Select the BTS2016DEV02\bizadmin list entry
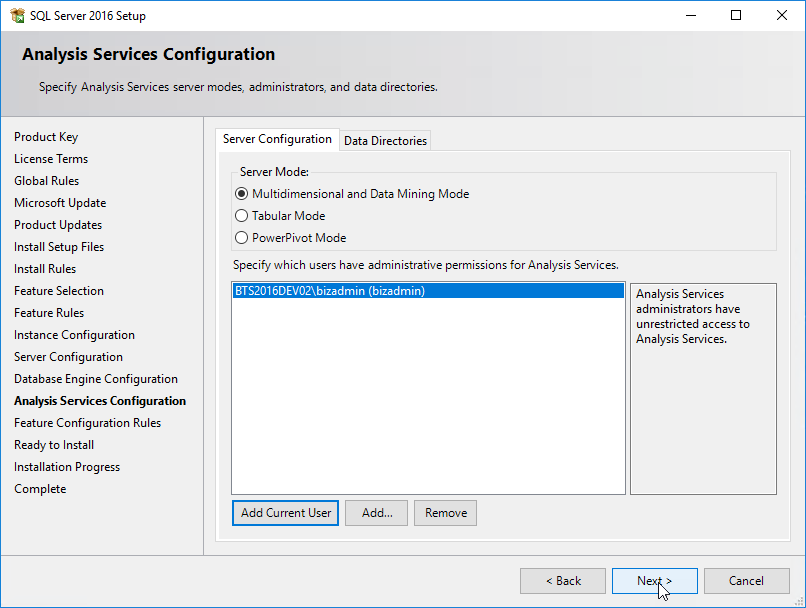The image size is (806, 608). click(428, 291)
